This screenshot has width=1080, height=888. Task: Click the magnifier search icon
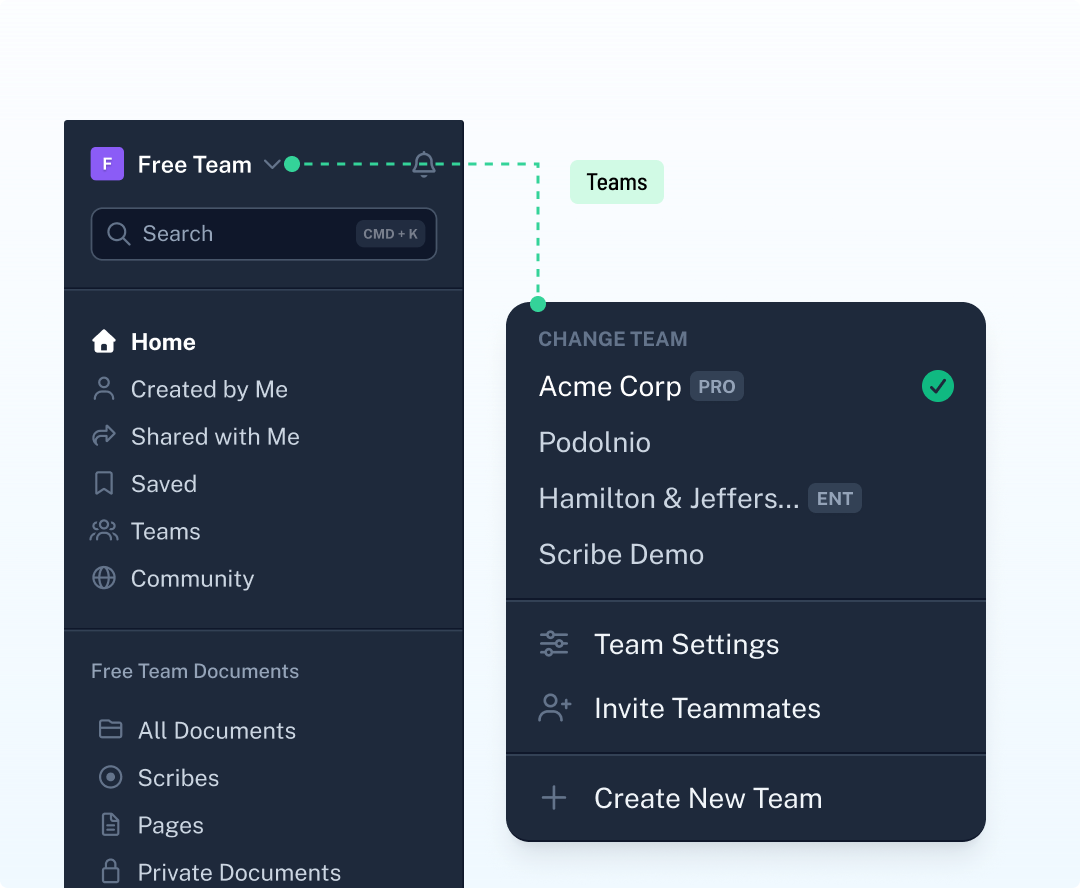(118, 234)
